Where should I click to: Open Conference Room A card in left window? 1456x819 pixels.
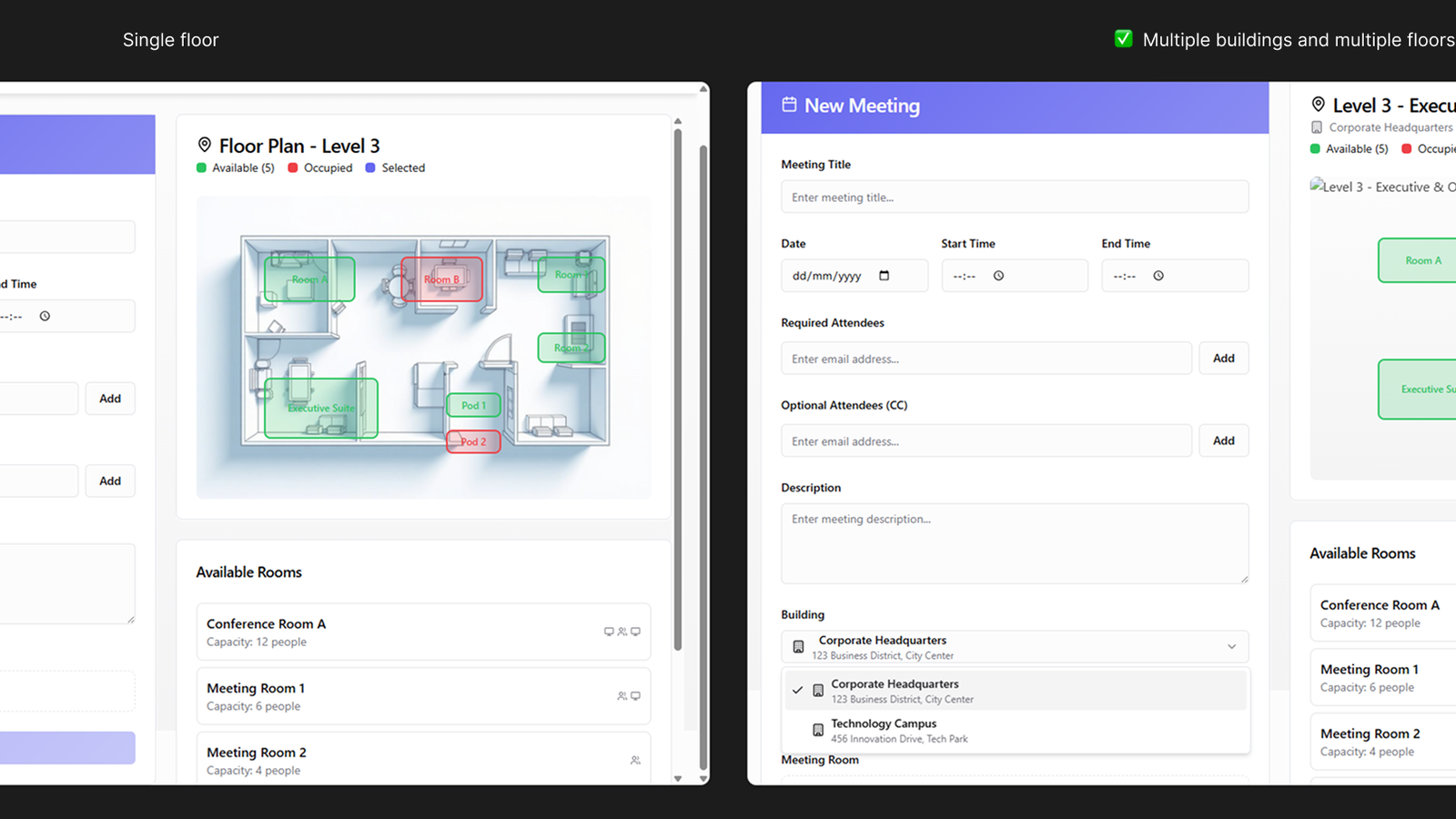423,632
